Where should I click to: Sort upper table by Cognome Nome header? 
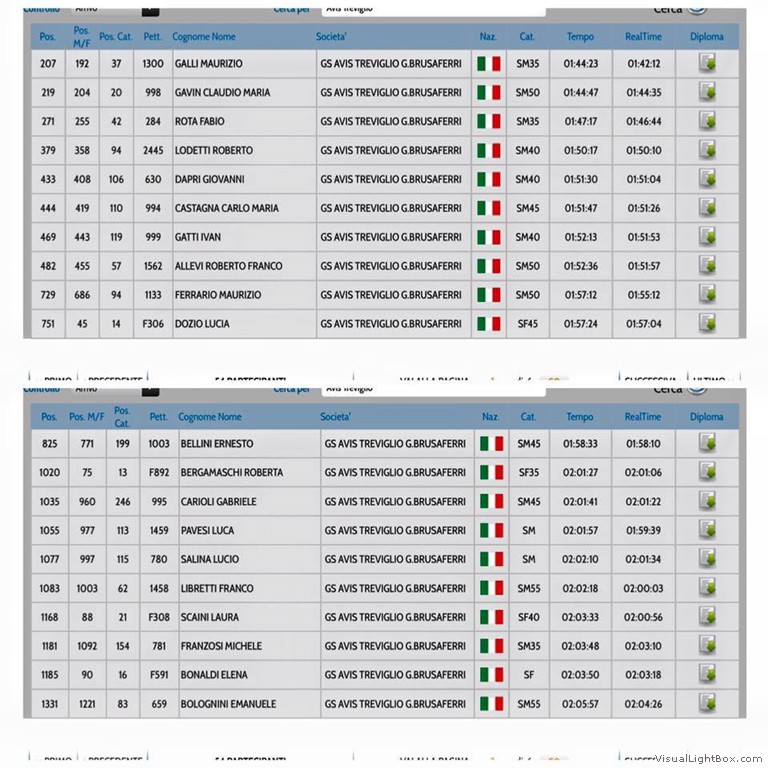click(x=204, y=36)
